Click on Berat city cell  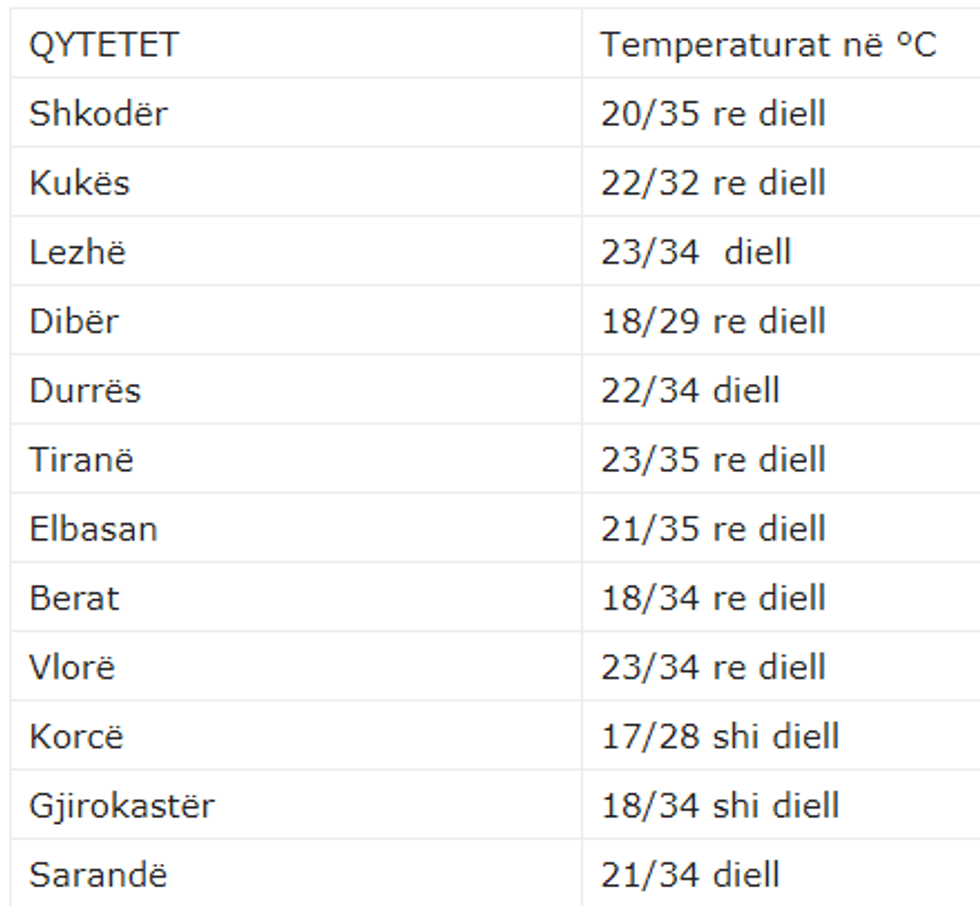coord(74,598)
